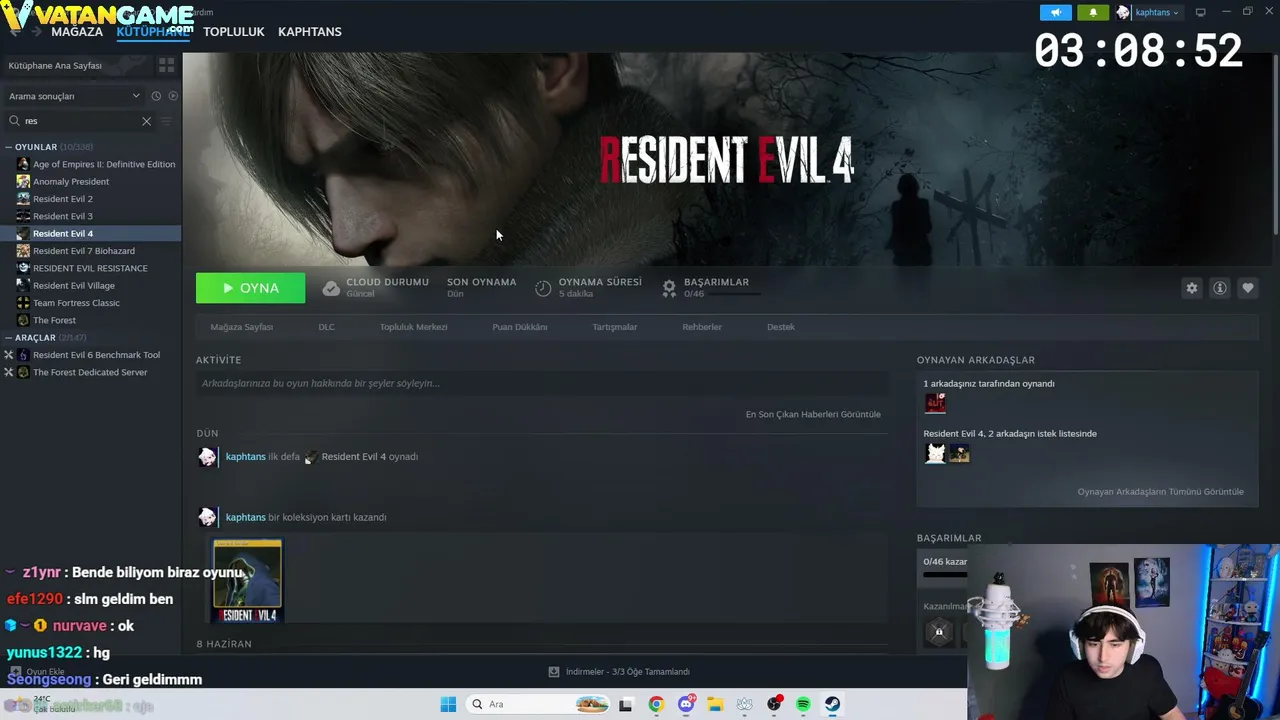Open İndirmeler downloads status bar
Image resolution: width=1280 pixels, height=720 pixels.
click(x=619, y=672)
